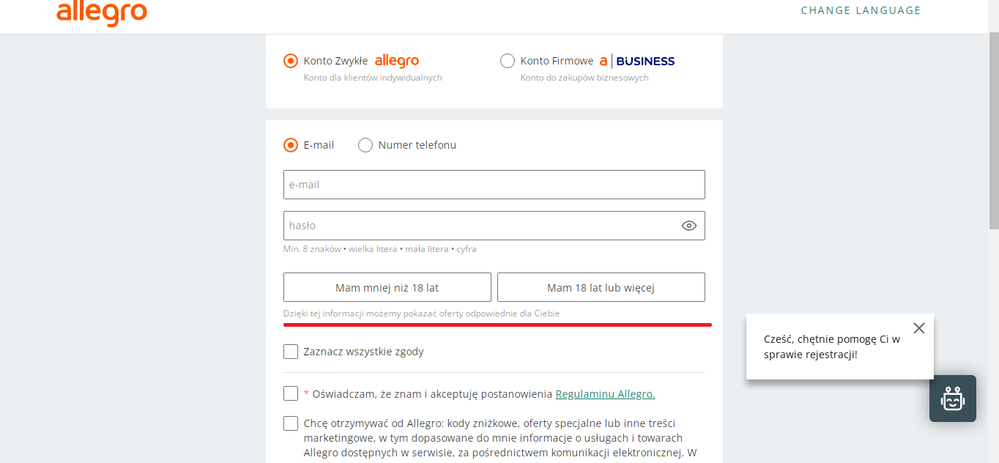Tick the marketing offers consent checkbox
999x463 pixels.
tap(291, 423)
